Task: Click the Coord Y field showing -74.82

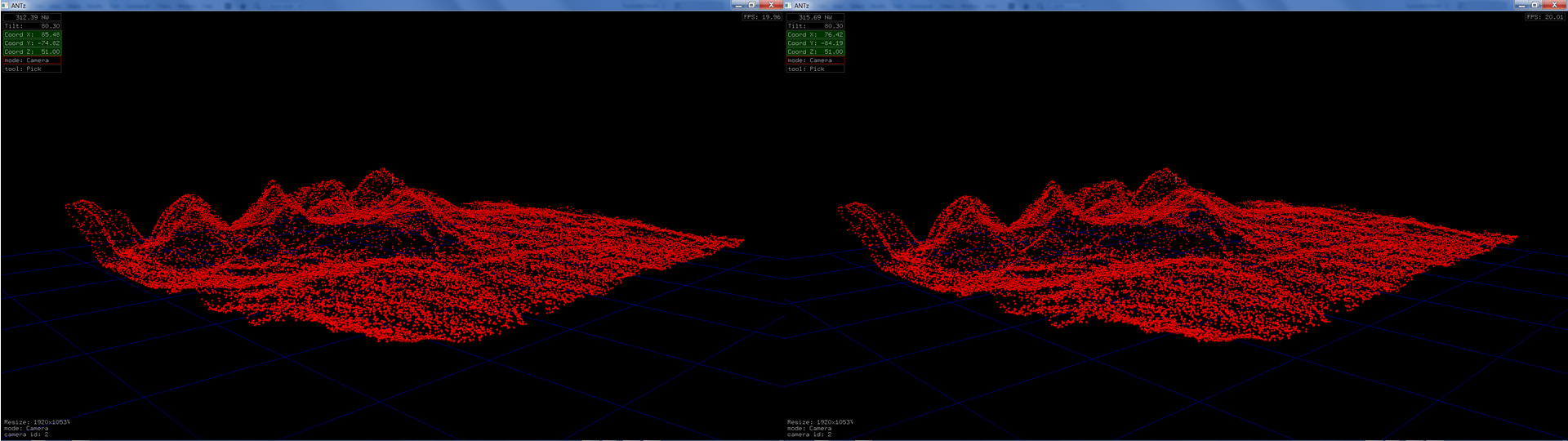Action: click(32, 43)
